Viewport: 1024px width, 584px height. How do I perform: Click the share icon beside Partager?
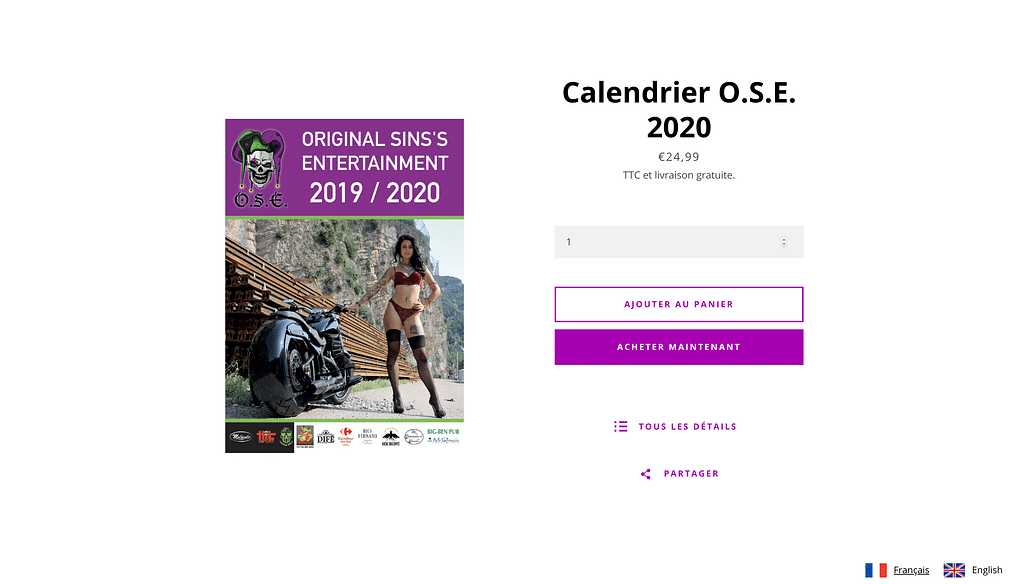point(646,474)
